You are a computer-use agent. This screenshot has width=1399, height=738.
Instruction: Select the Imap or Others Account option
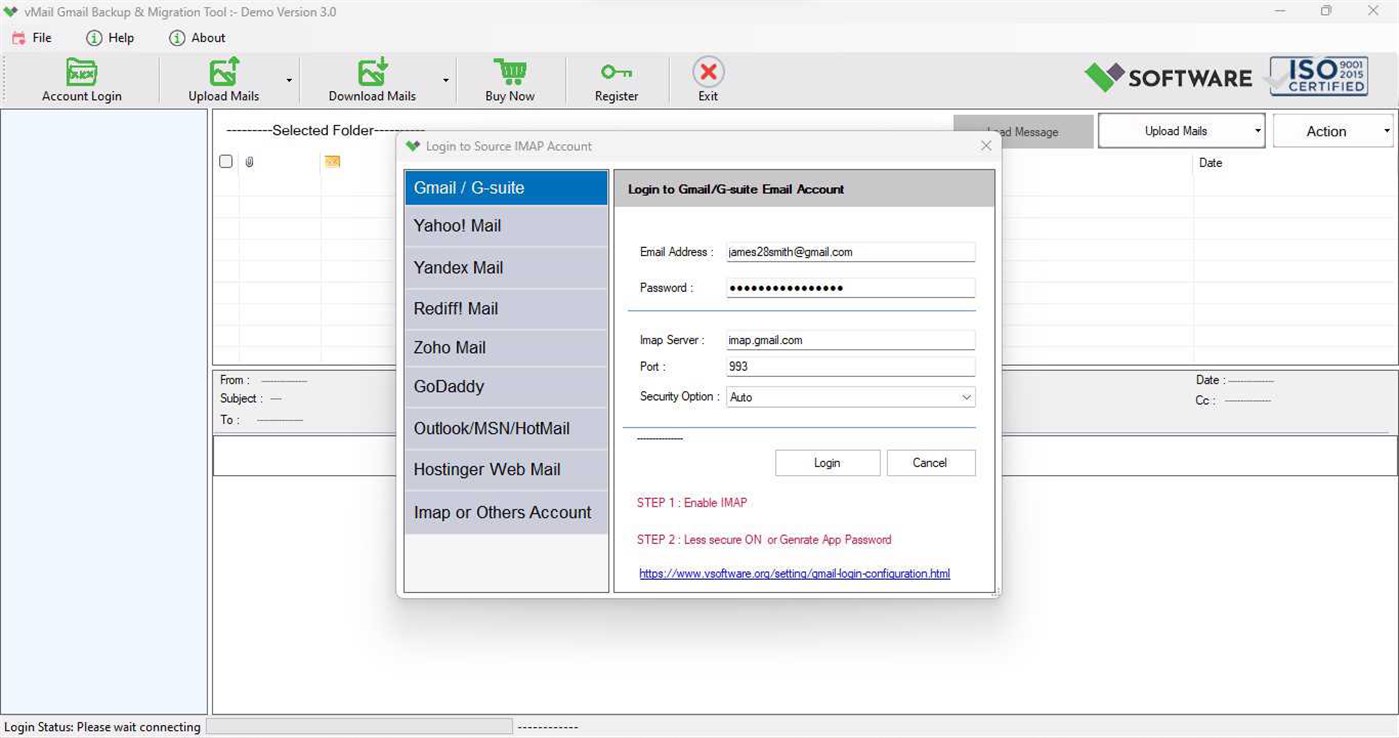(x=506, y=512)
